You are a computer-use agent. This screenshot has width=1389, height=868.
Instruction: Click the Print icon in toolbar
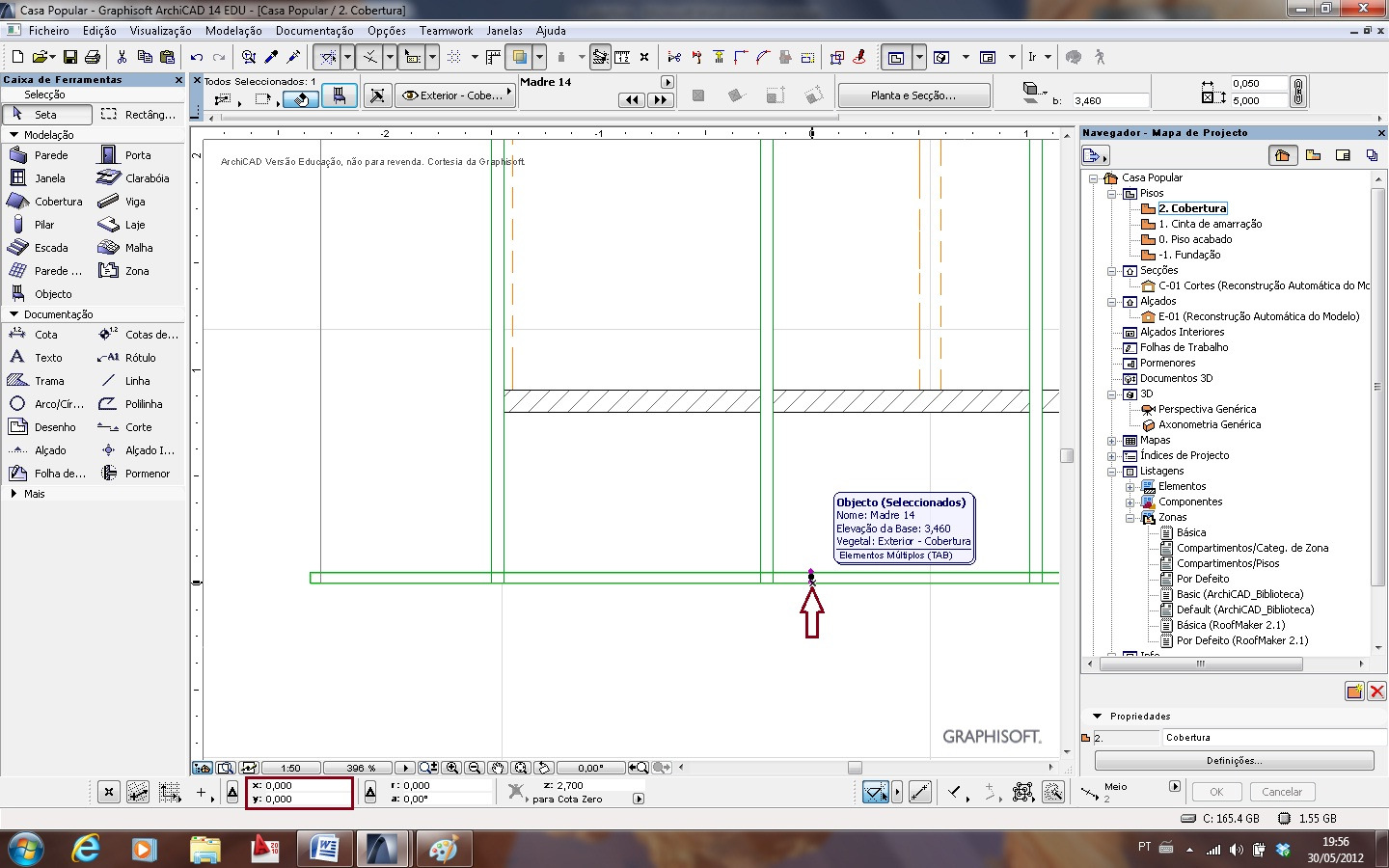[x=93, y=58]
